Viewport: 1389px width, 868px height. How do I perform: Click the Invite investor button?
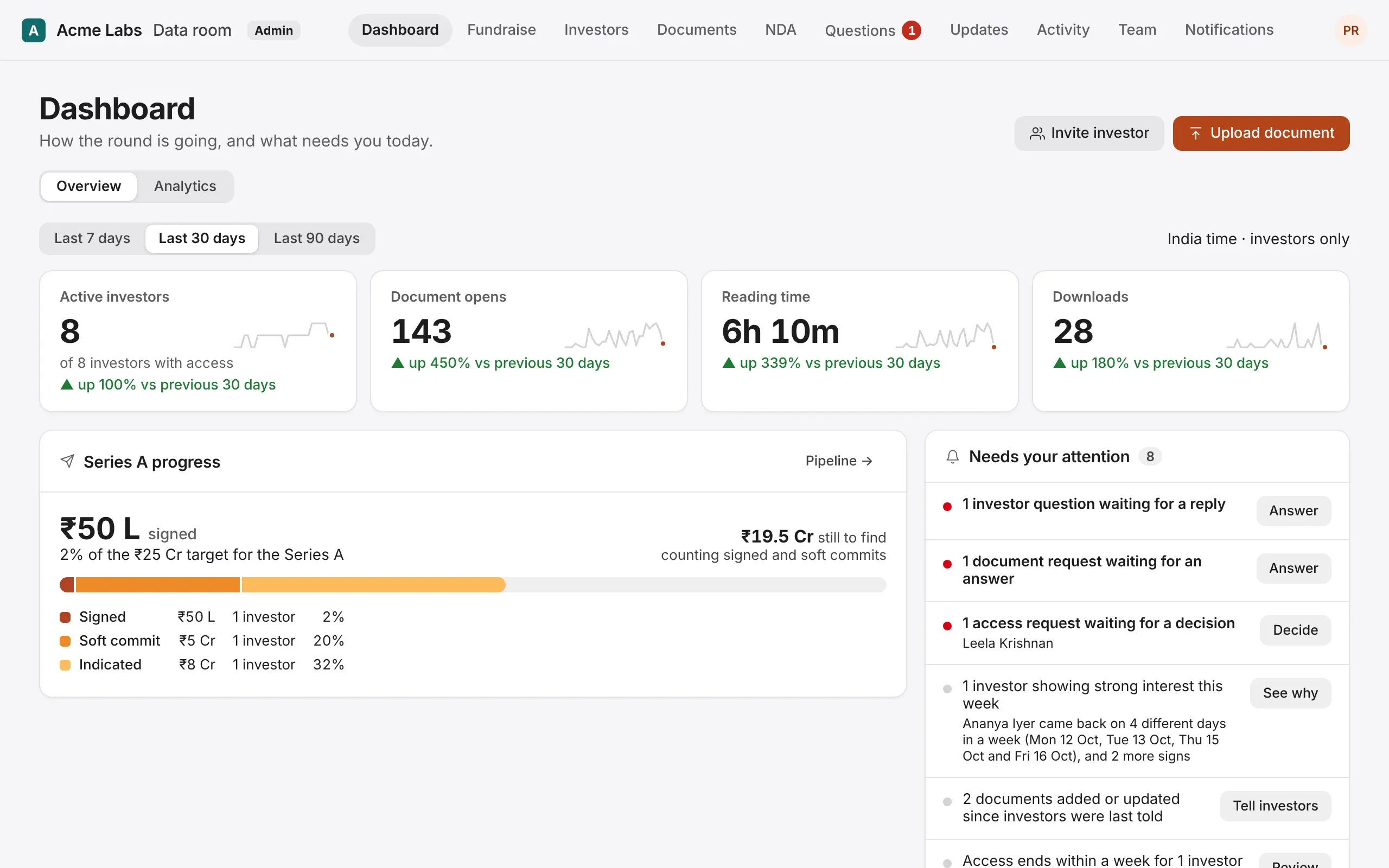click(x=1089, y=133)
